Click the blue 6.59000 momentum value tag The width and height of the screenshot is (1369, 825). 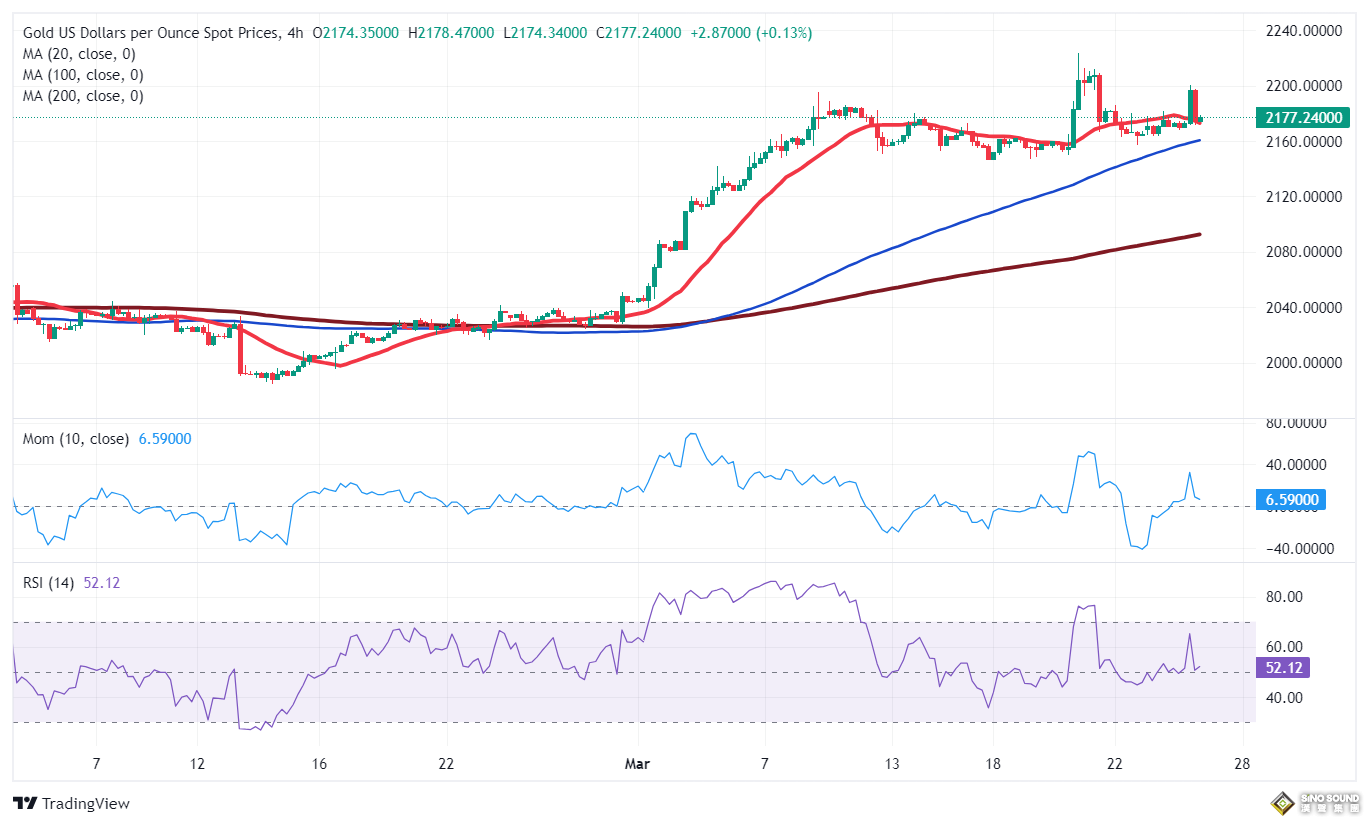1293,499
